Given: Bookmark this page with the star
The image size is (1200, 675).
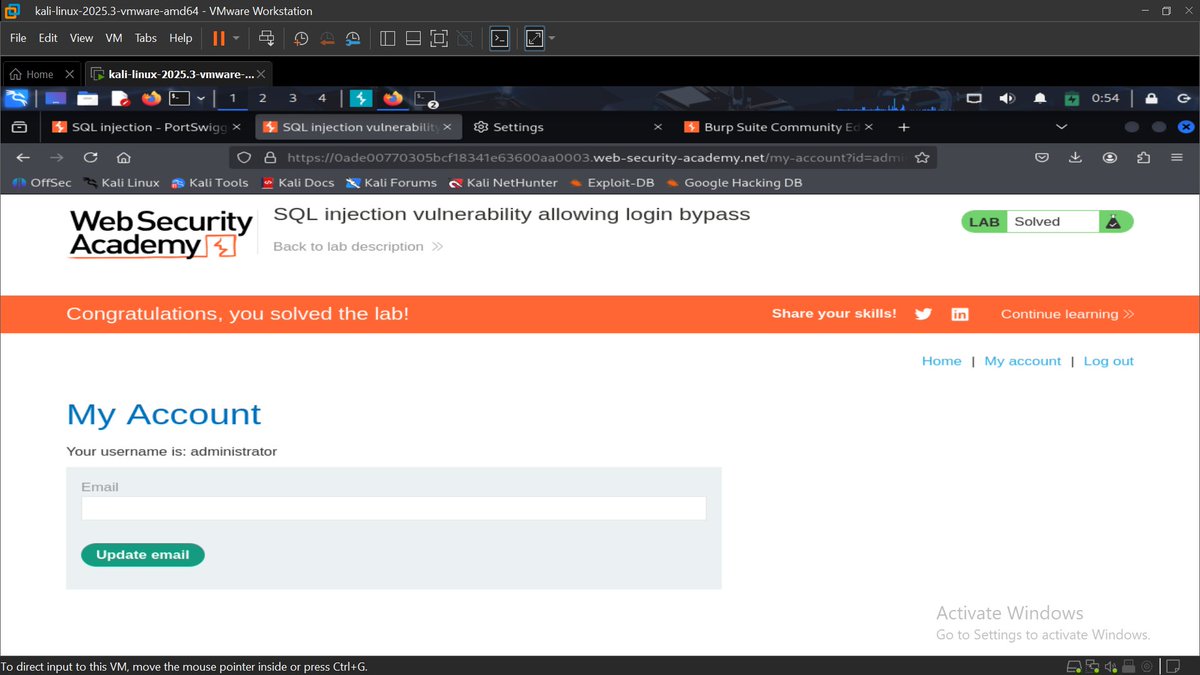Looking at the screenshot, I should point(922,157).
